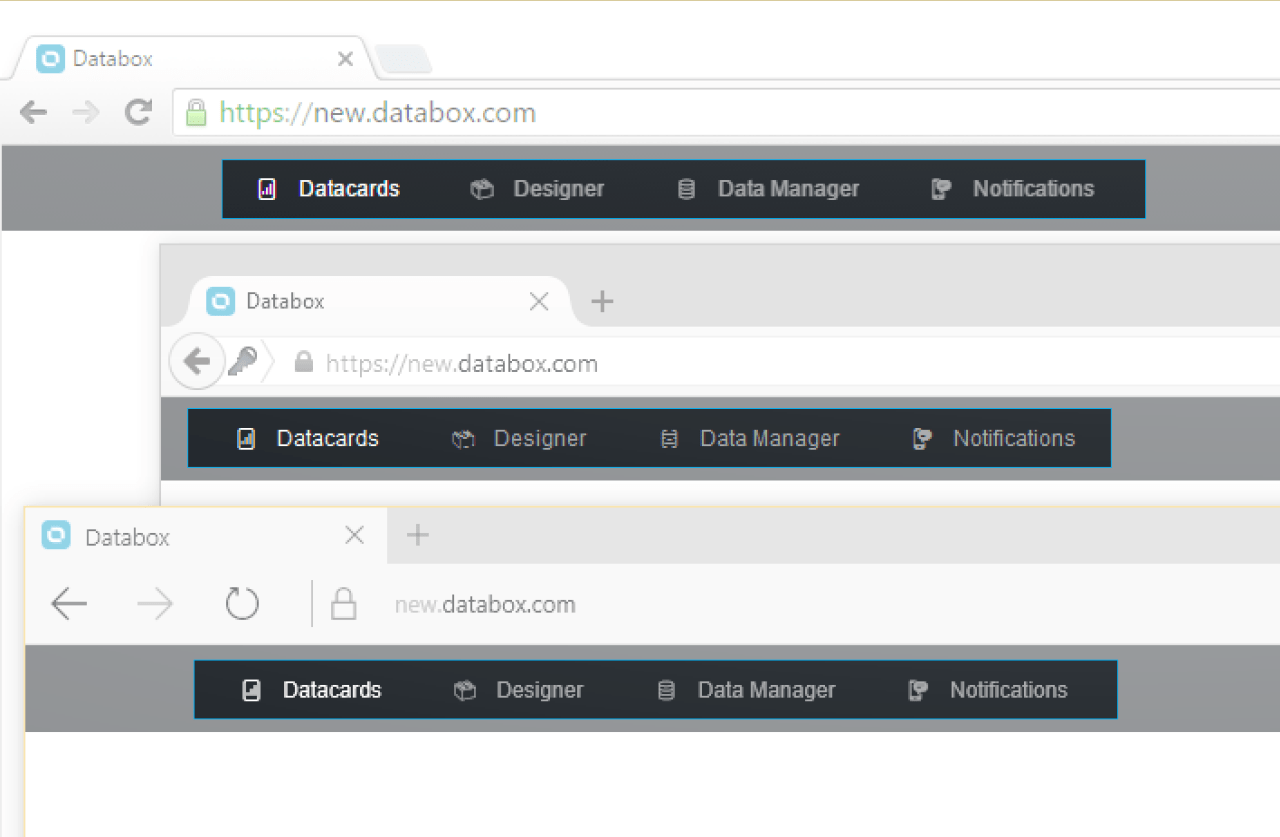This screenshot has width=1280, height=837.
Task: Open Designer in the Edge window
Action: click(540, 690)
